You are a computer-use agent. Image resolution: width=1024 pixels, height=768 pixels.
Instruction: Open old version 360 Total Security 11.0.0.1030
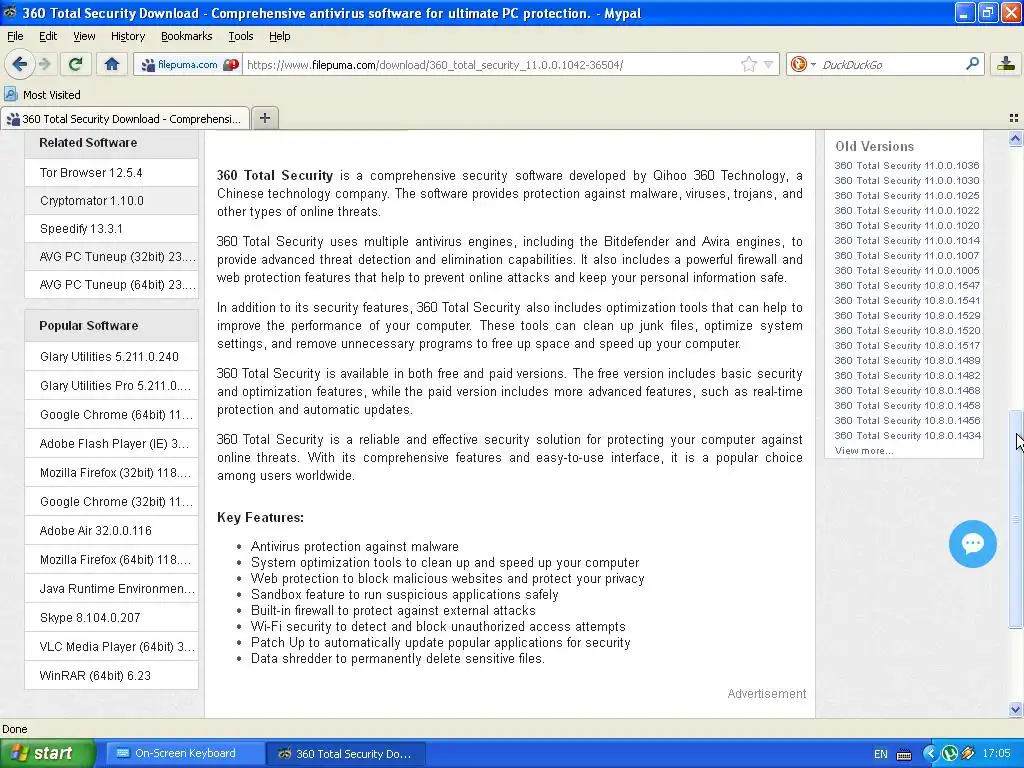point(906,181)
